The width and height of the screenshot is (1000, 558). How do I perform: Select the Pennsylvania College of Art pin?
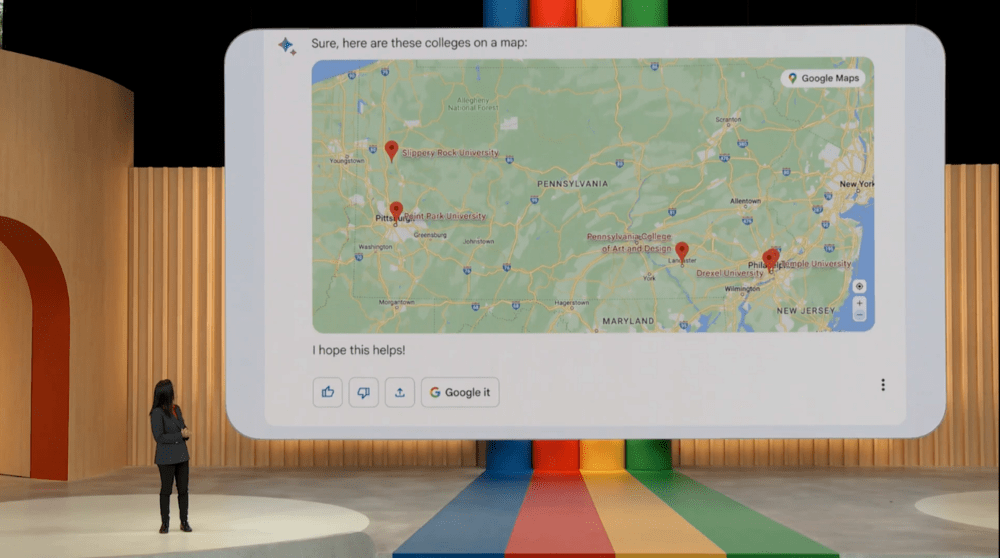(682, 251)
